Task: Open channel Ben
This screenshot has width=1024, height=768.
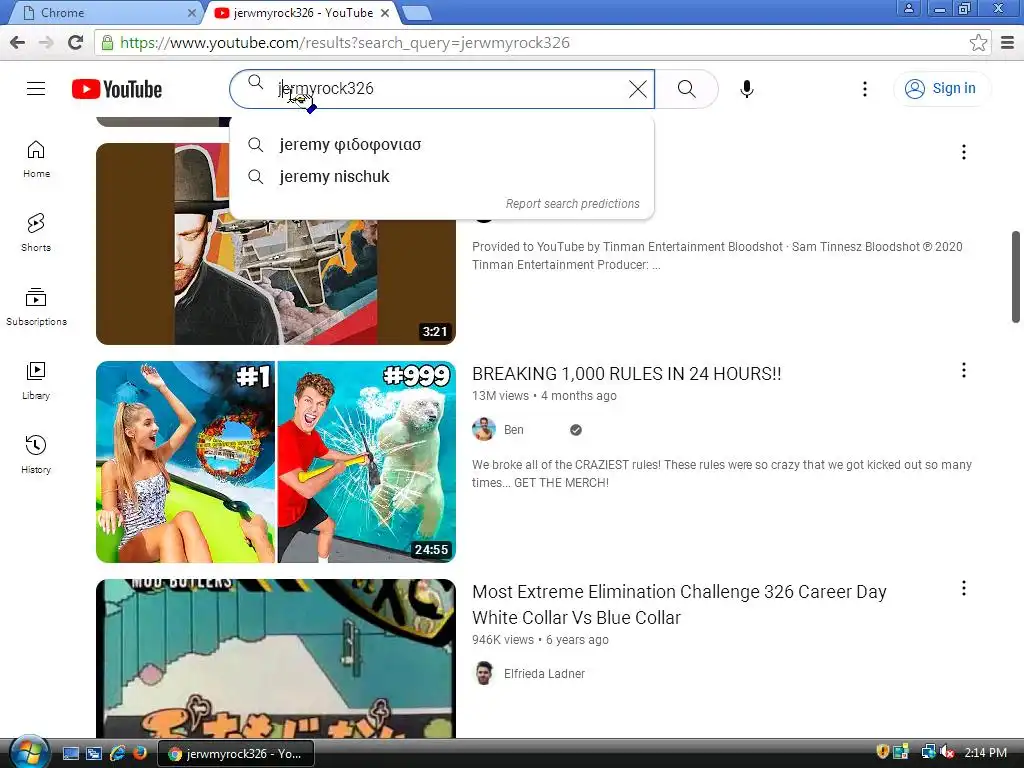Action: click(x=513, y=430)
